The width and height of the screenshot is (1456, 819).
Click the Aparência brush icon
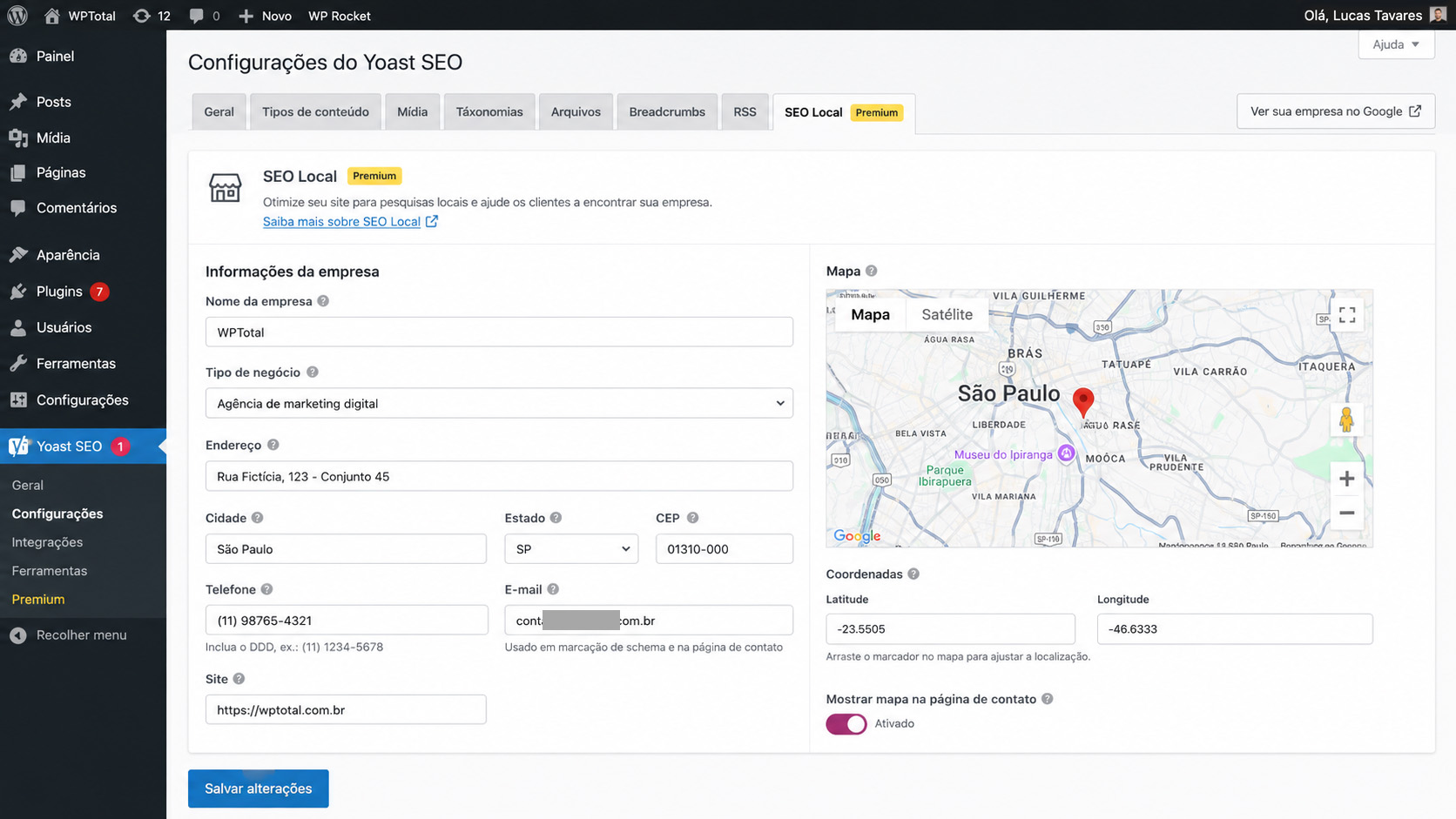(18, 255)
